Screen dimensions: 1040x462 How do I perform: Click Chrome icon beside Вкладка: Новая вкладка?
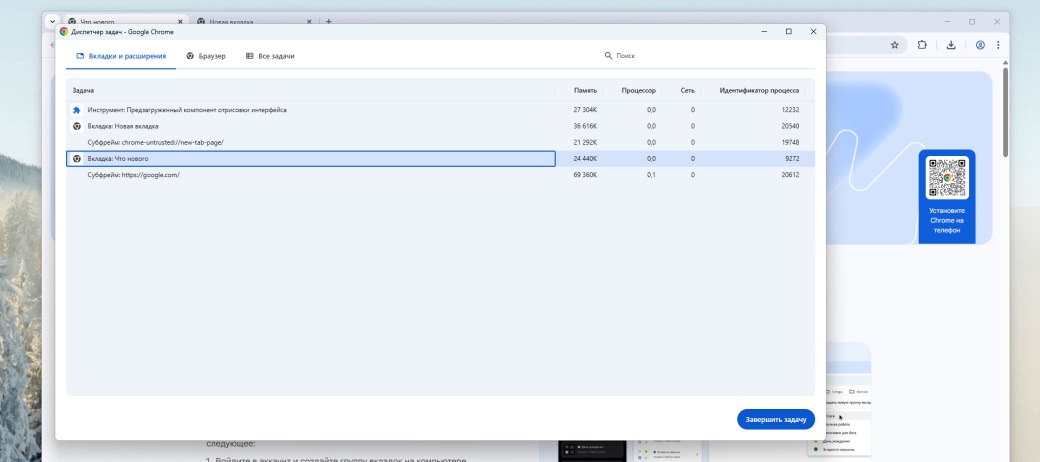point(77,126)
